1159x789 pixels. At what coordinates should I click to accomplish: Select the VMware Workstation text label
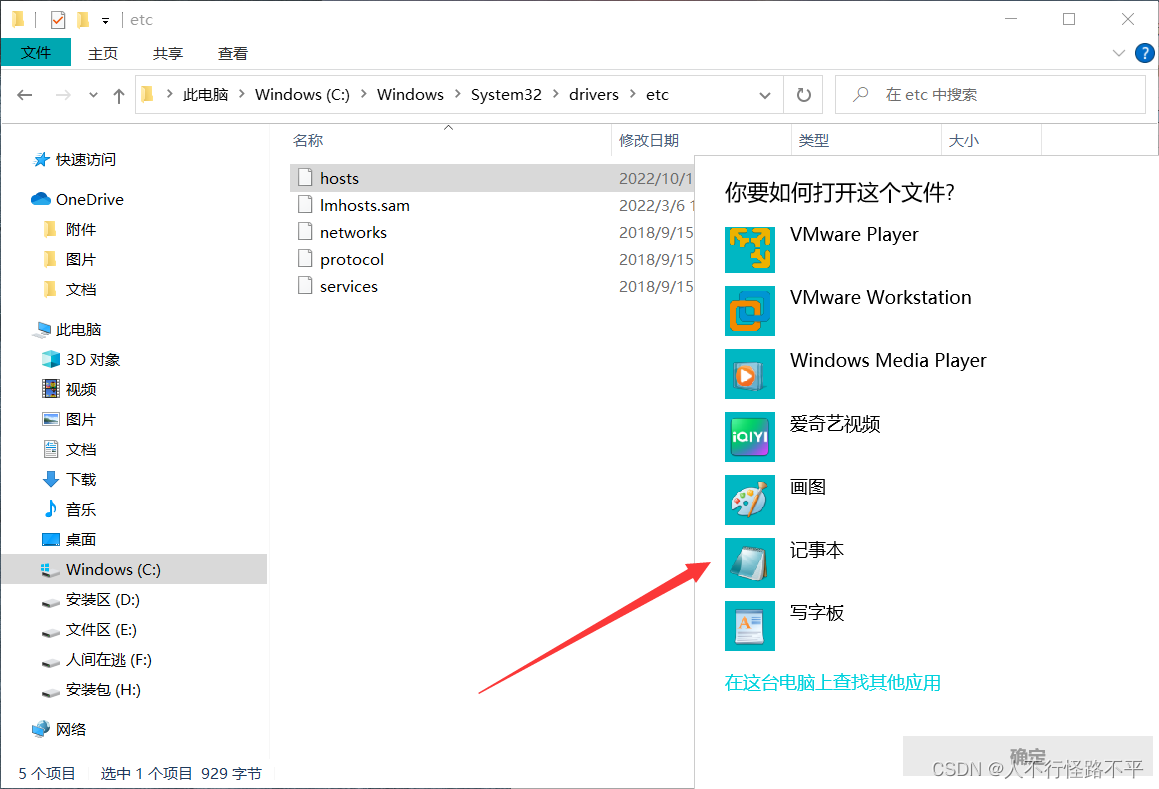880,297
